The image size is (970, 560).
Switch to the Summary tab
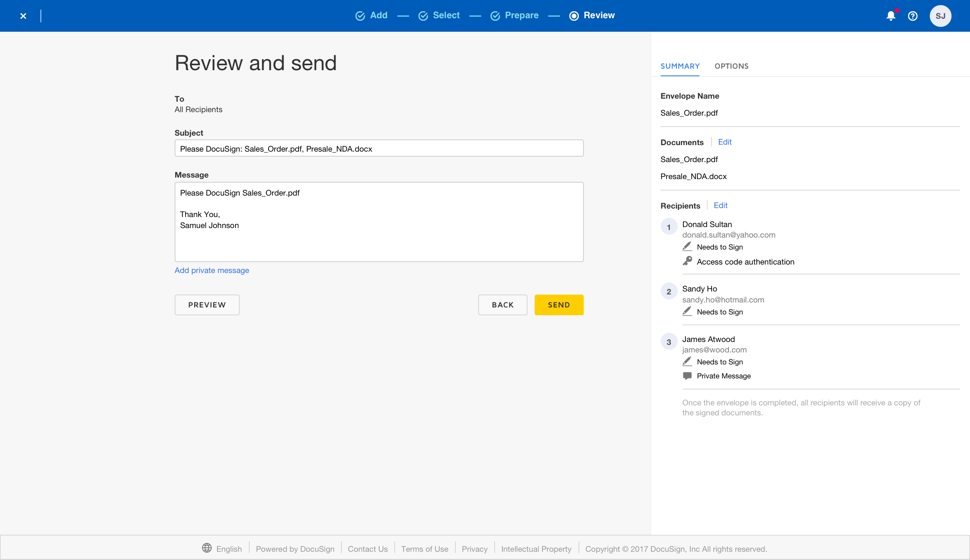[x=680, y=66]
